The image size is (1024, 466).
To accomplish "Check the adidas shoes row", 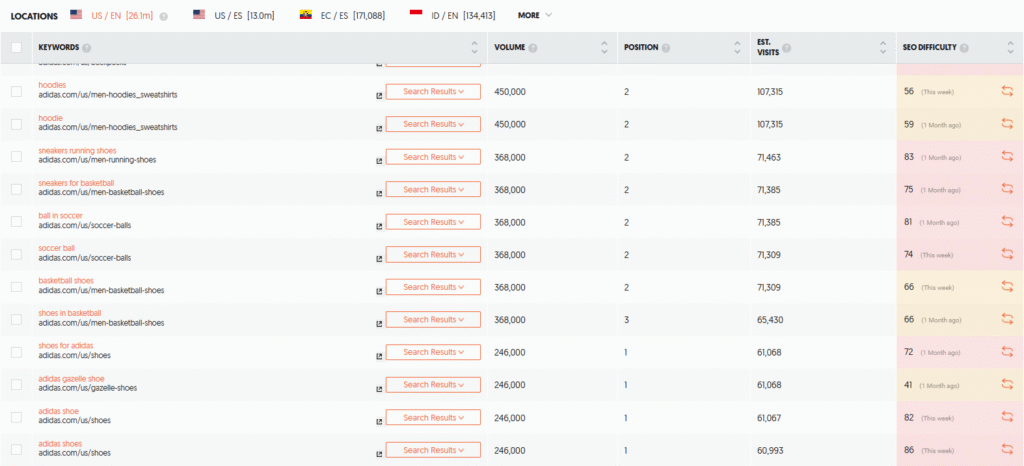I will (x=16, y=450).
